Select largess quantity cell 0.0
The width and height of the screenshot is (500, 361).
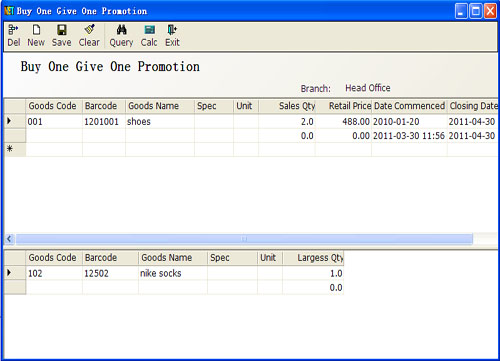coord(313,287)
